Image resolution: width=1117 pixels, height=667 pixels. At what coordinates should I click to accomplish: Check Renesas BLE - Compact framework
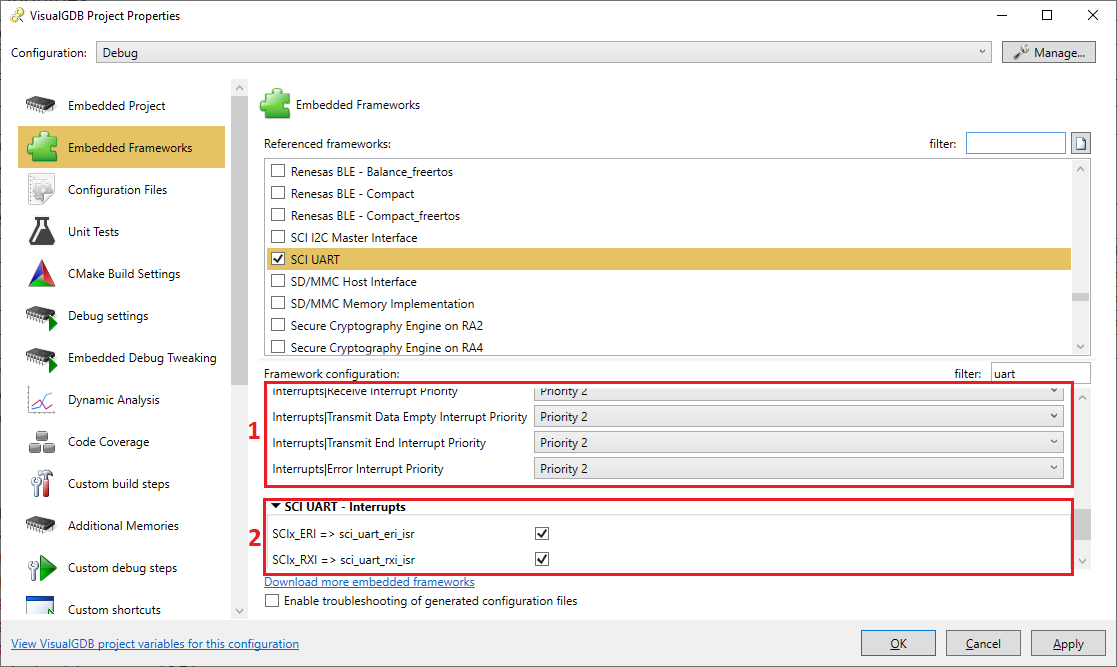coord(278,193)
